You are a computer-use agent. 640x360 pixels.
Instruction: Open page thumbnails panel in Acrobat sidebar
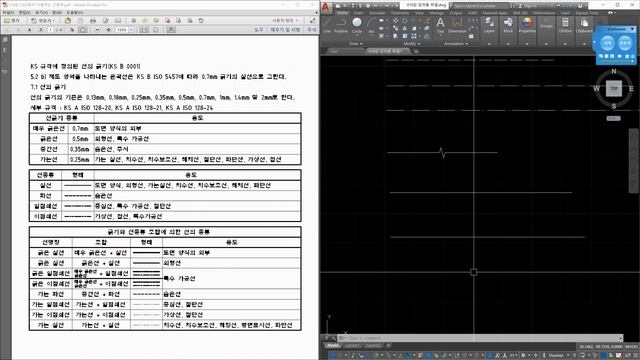pyautogui.click(x=5, y=40)
